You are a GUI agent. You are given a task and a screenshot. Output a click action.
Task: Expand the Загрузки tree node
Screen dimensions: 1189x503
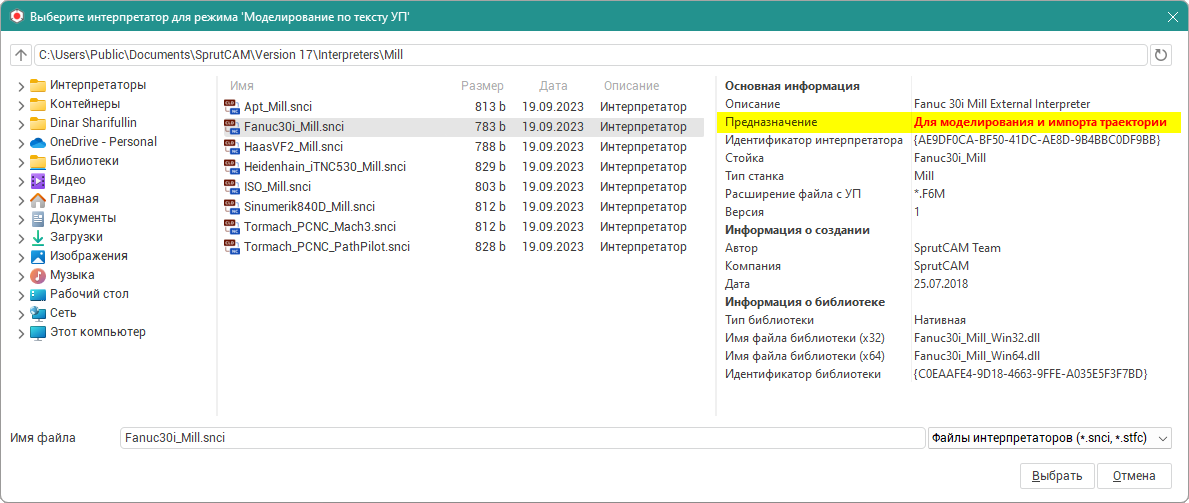(21, 238)
